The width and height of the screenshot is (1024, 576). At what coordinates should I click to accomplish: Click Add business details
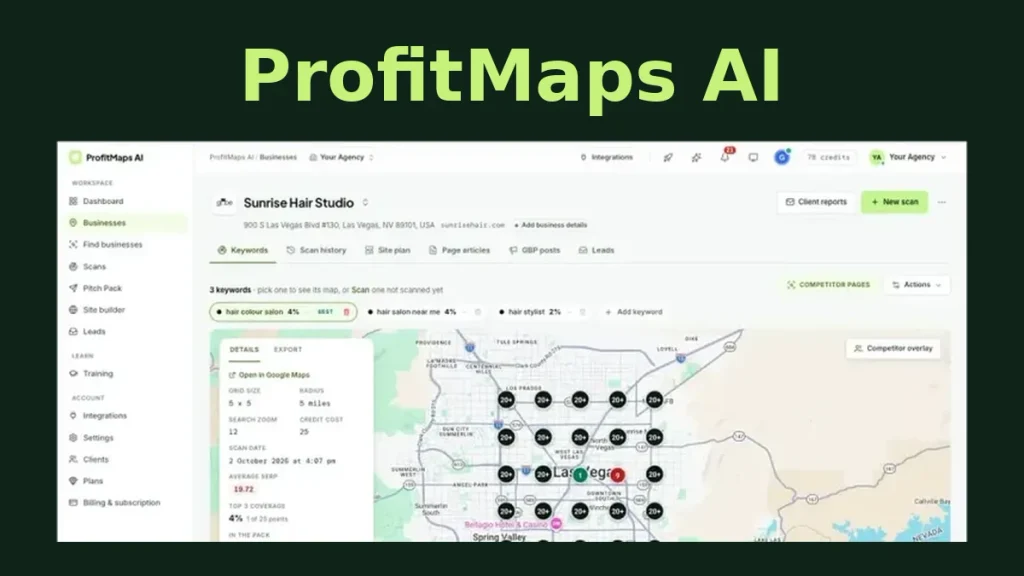551,225
